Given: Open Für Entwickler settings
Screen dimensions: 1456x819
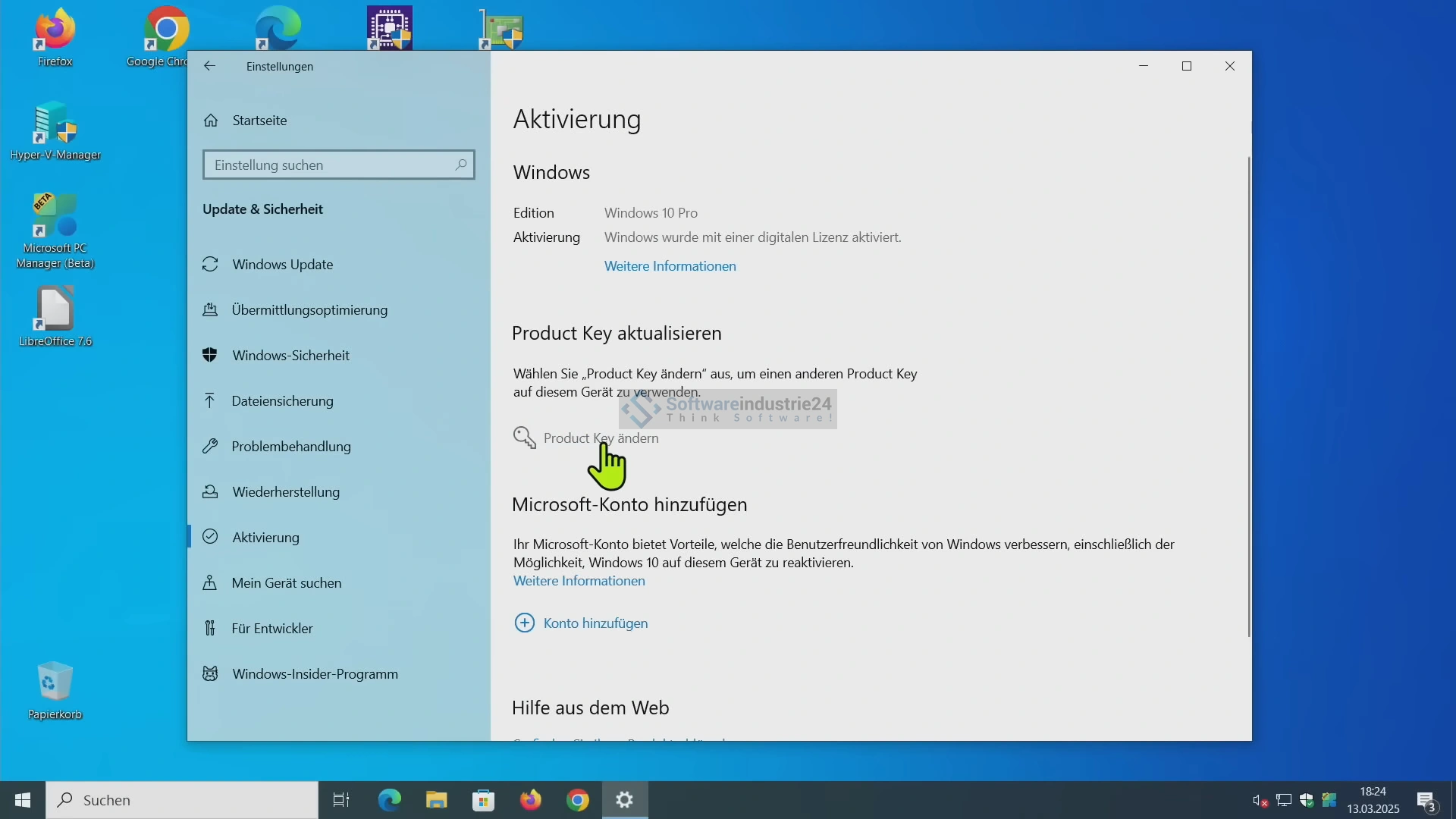Looking at the screenshot, I should tap(272, 629).
